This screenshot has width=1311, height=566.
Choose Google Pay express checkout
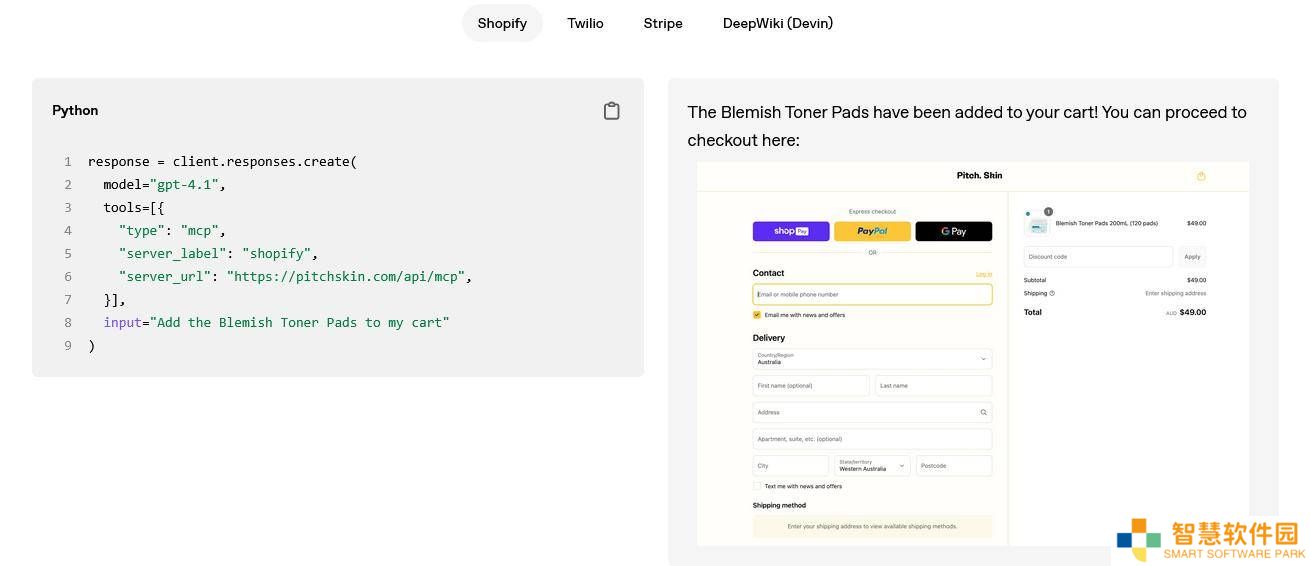953,231
